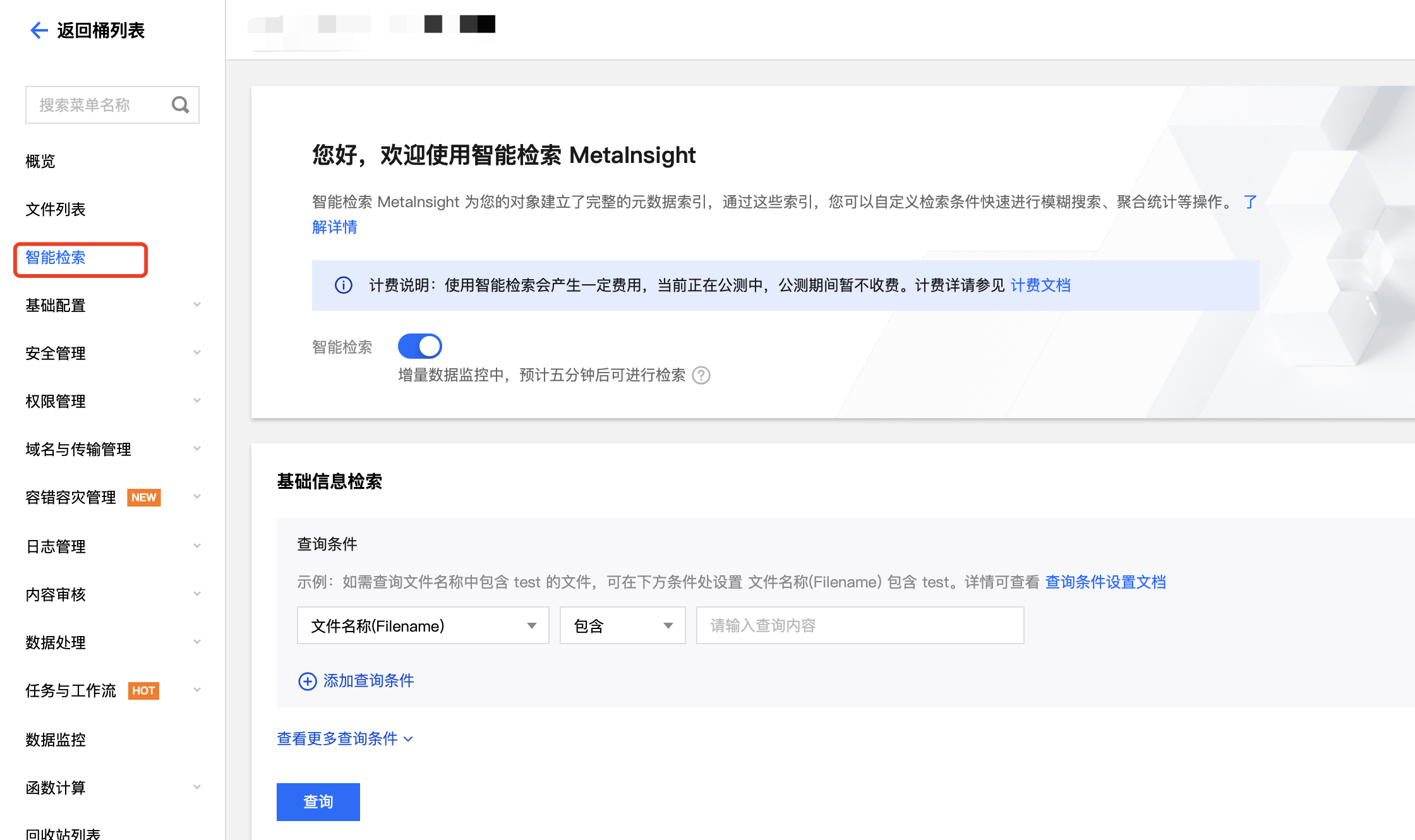This screenshot has width=1415, height=840.
Task: Focus the 请输入查询内容 input field
Action: pos(860,626)
